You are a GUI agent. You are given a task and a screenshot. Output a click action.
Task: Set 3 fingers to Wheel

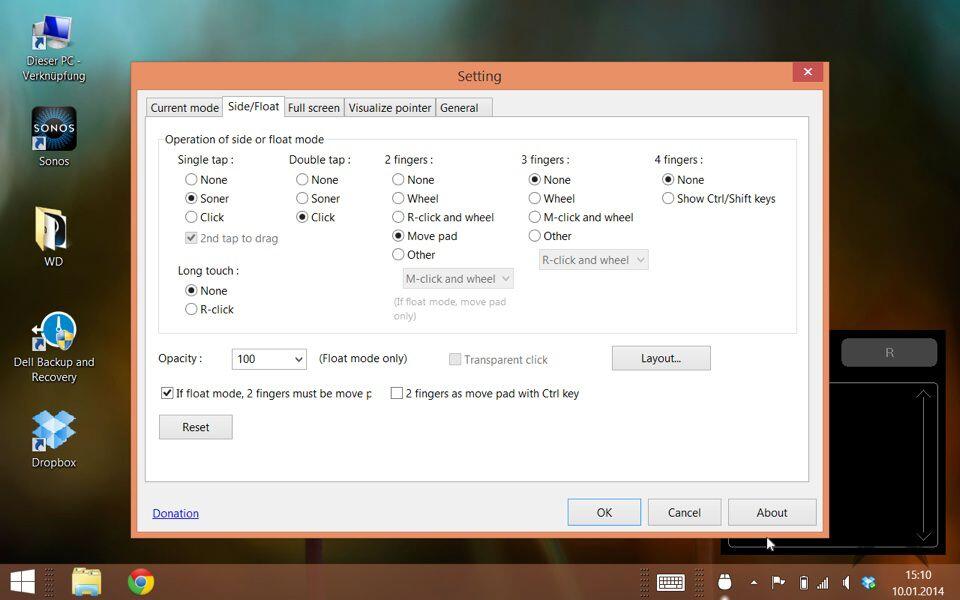[552, 198]
